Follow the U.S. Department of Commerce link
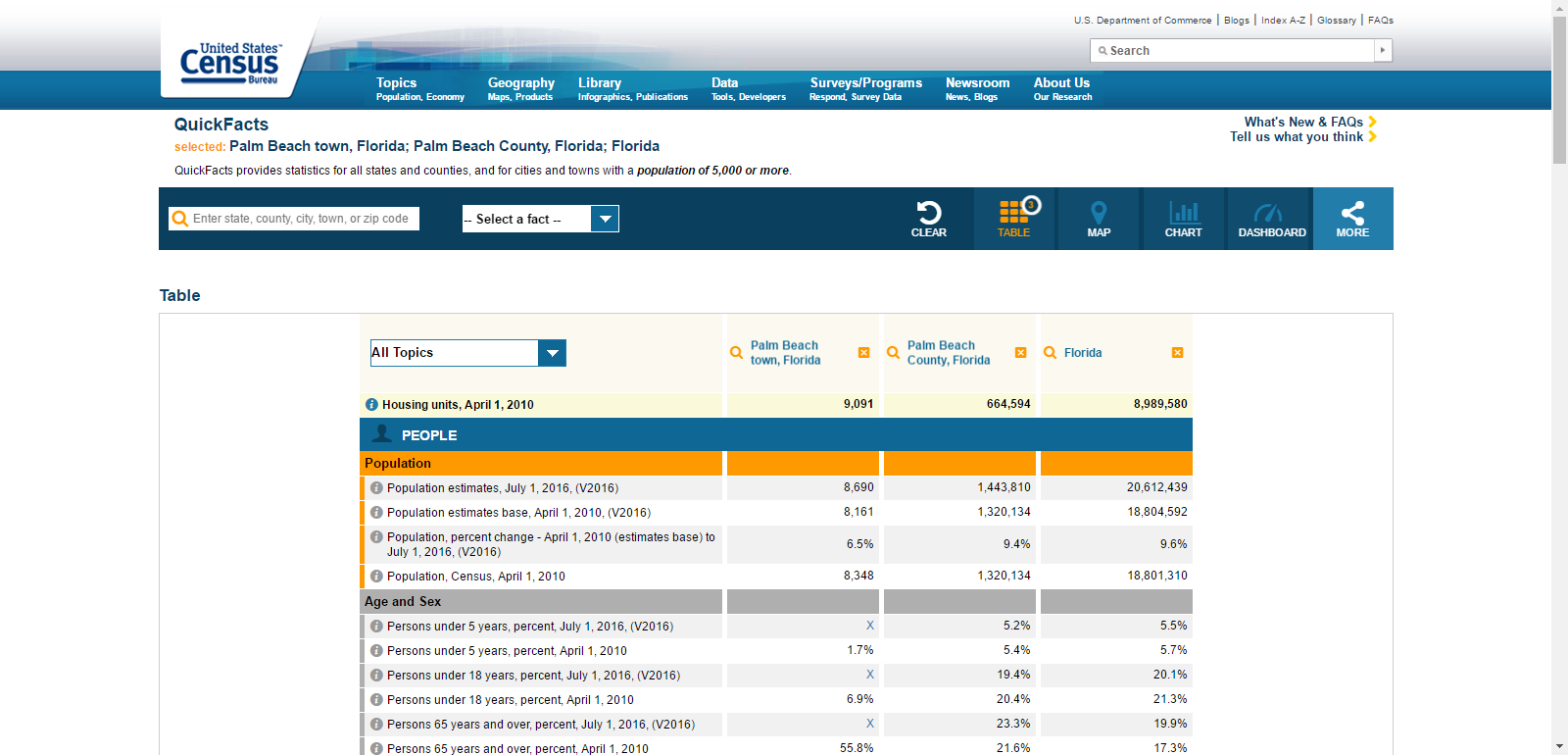Viewport: 1568px width, 755px height. (1143, 20)
